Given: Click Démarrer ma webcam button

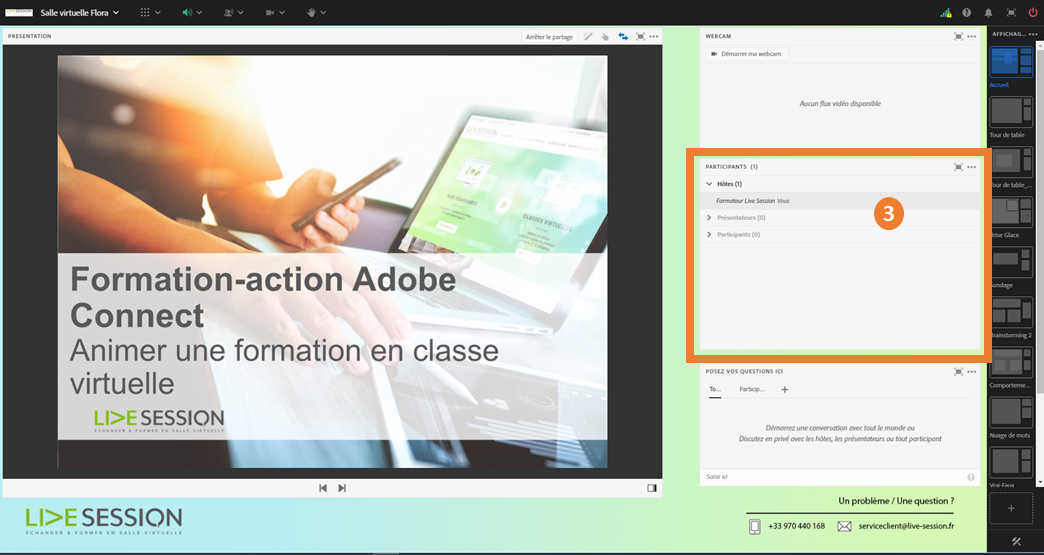Looking at the screenshot, I should [746, 54].
